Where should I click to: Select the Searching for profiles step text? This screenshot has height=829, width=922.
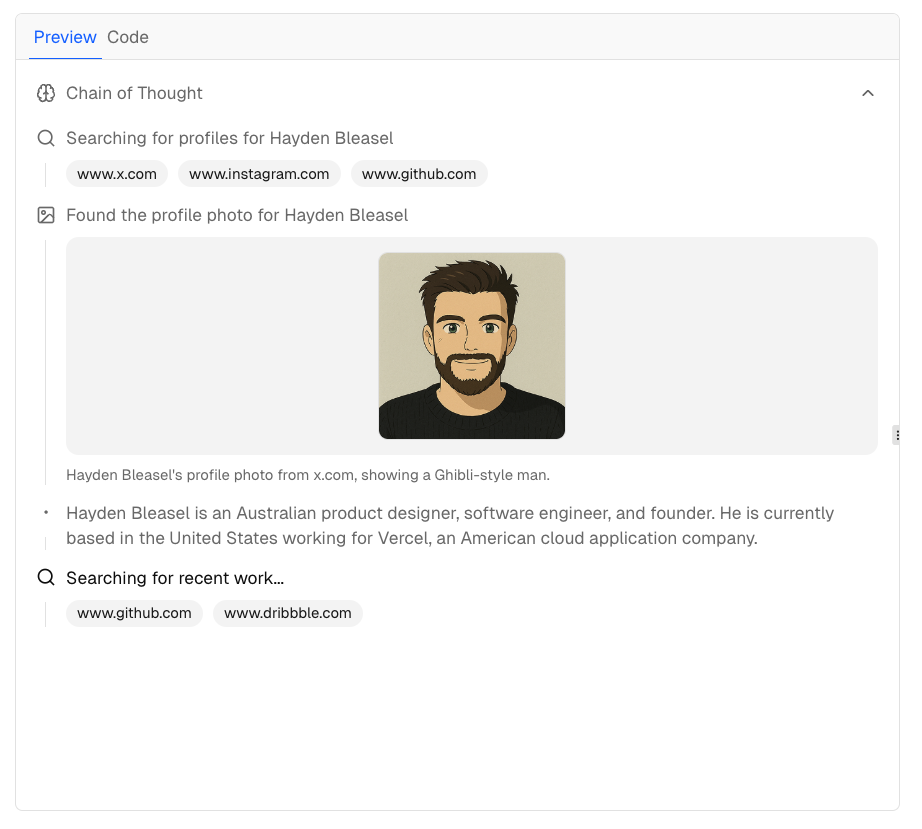[230, 138]
